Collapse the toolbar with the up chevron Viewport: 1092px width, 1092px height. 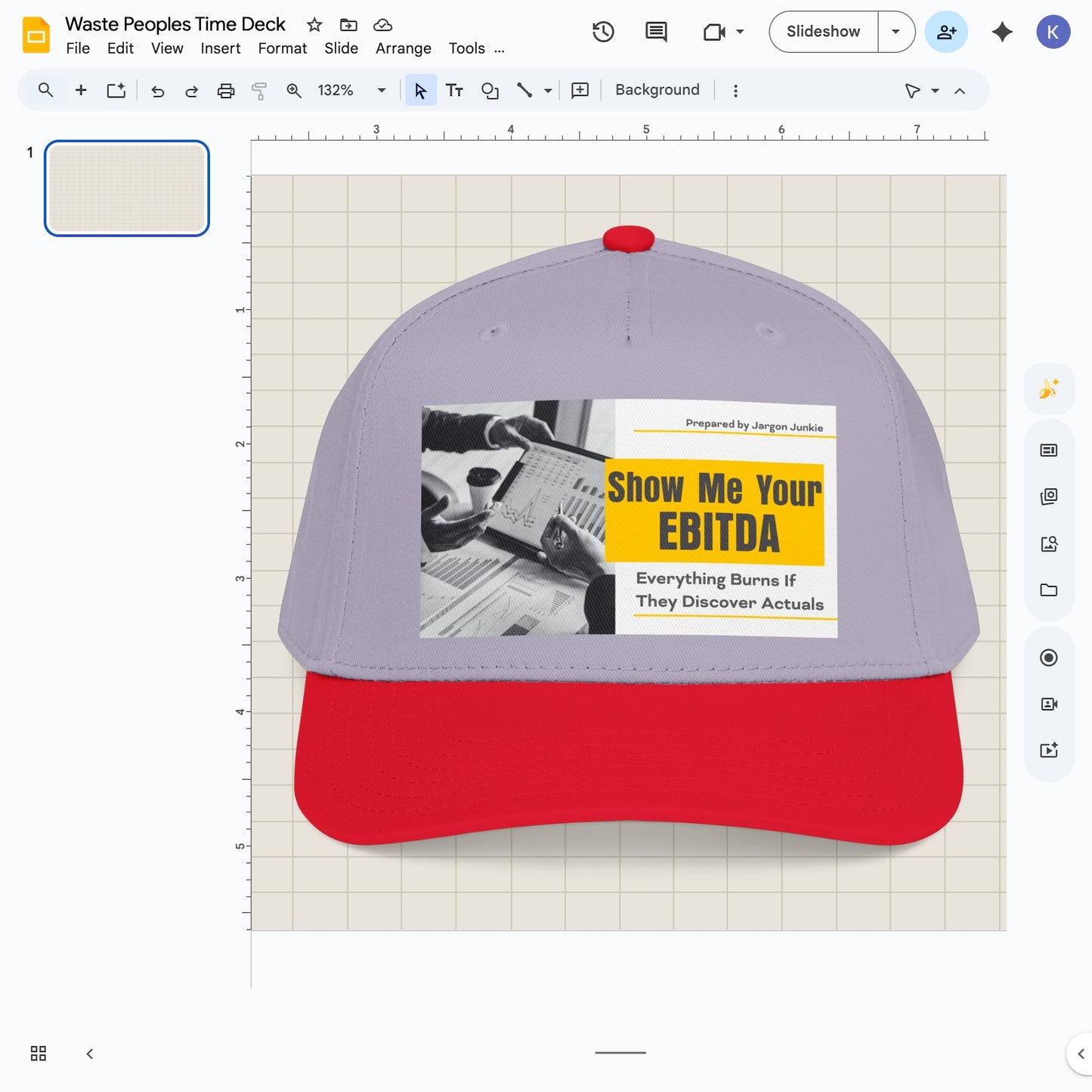click(x=960, y=91)
